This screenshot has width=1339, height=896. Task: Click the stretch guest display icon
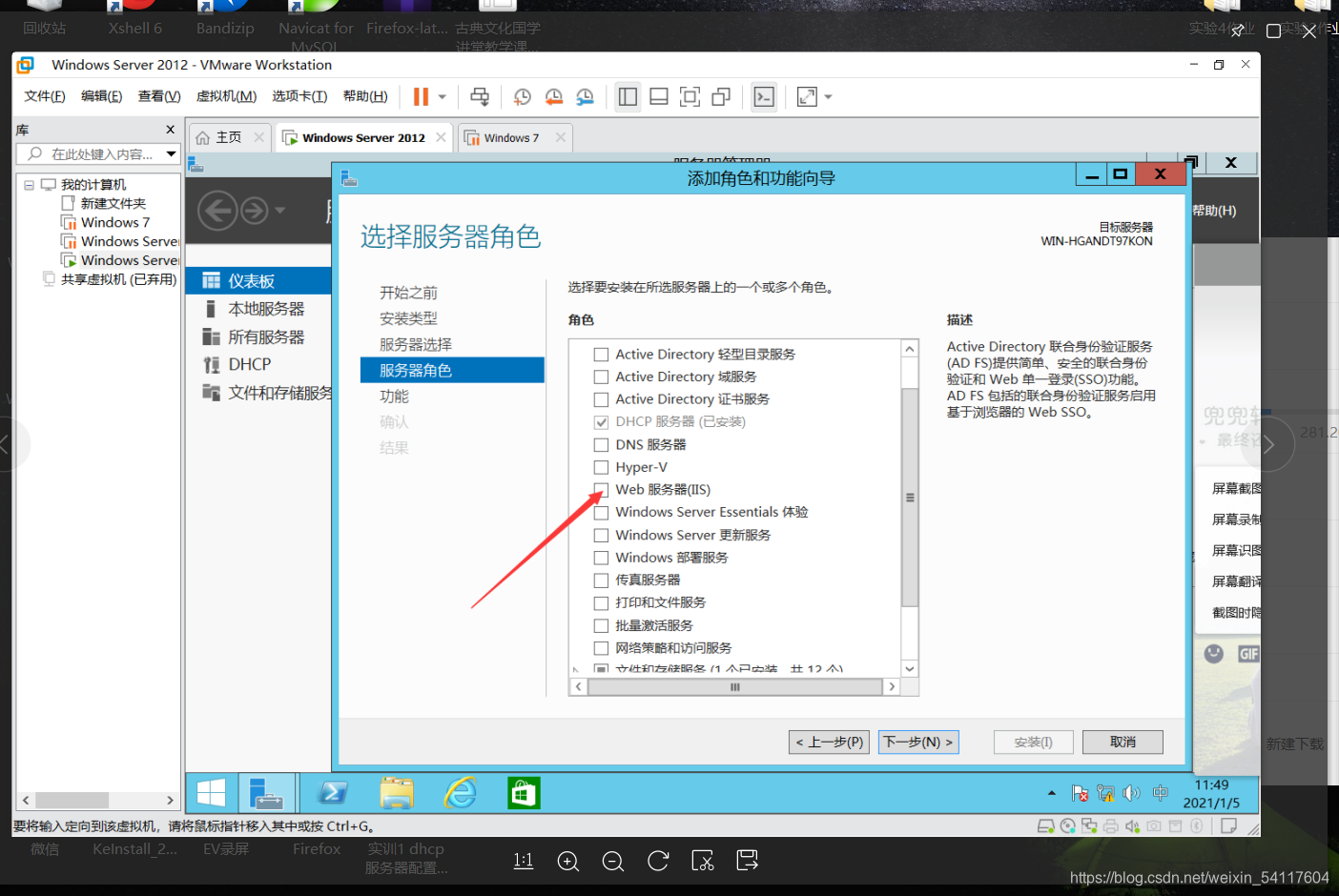click(807, 96)
